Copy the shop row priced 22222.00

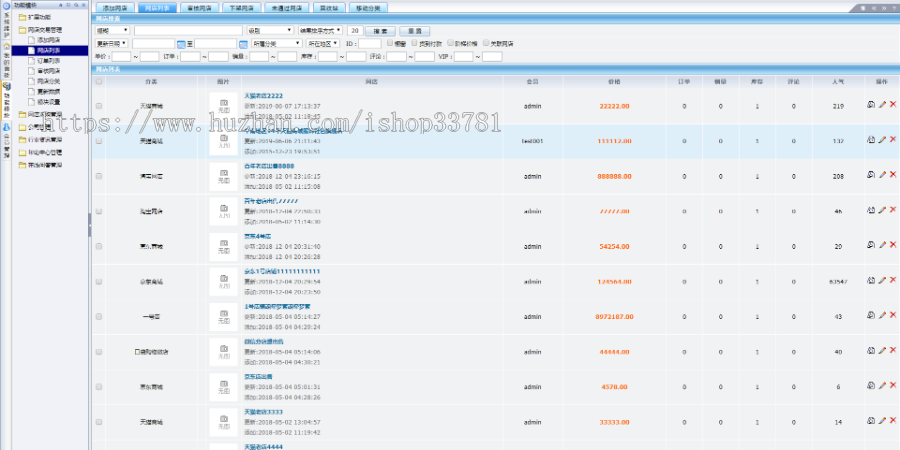[x=871, y=104]
